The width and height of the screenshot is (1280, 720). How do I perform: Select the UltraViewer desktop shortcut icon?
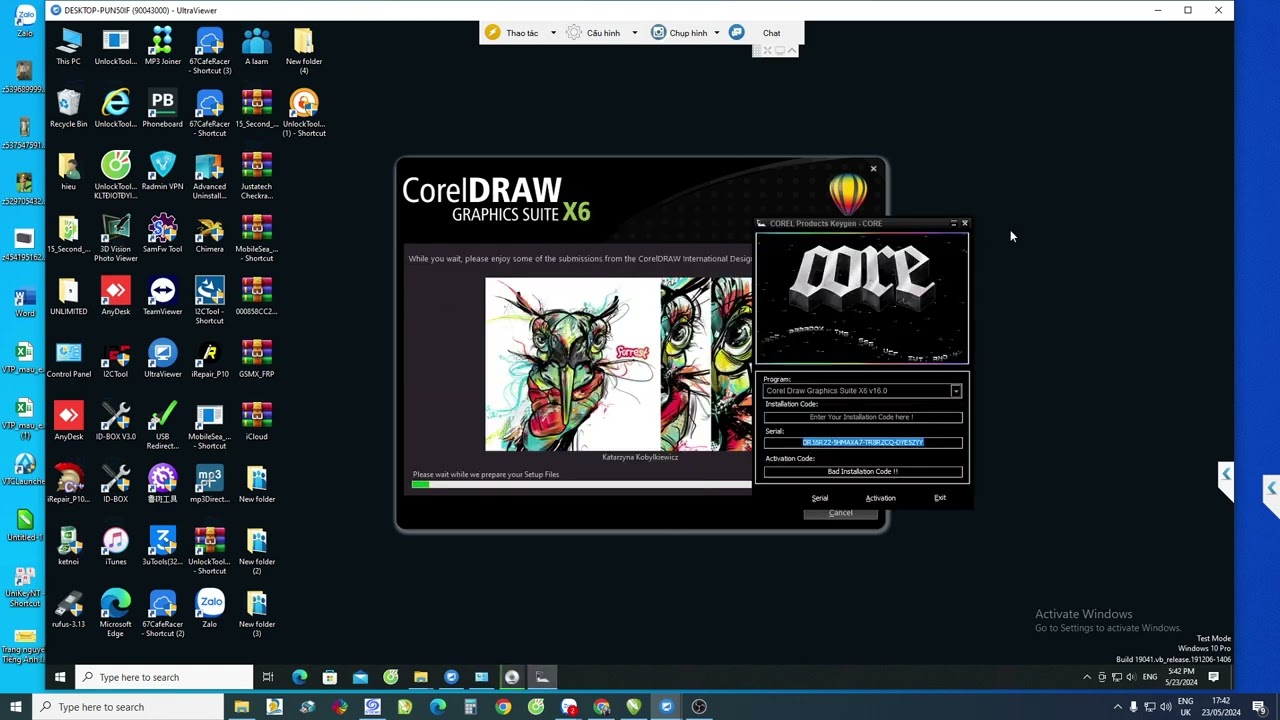162,360
